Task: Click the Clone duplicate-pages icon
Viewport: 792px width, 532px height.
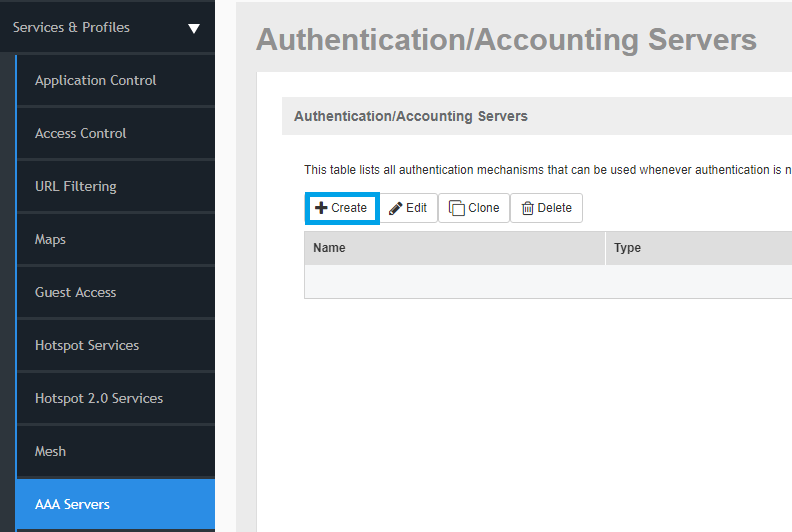Action: point(456,208)
